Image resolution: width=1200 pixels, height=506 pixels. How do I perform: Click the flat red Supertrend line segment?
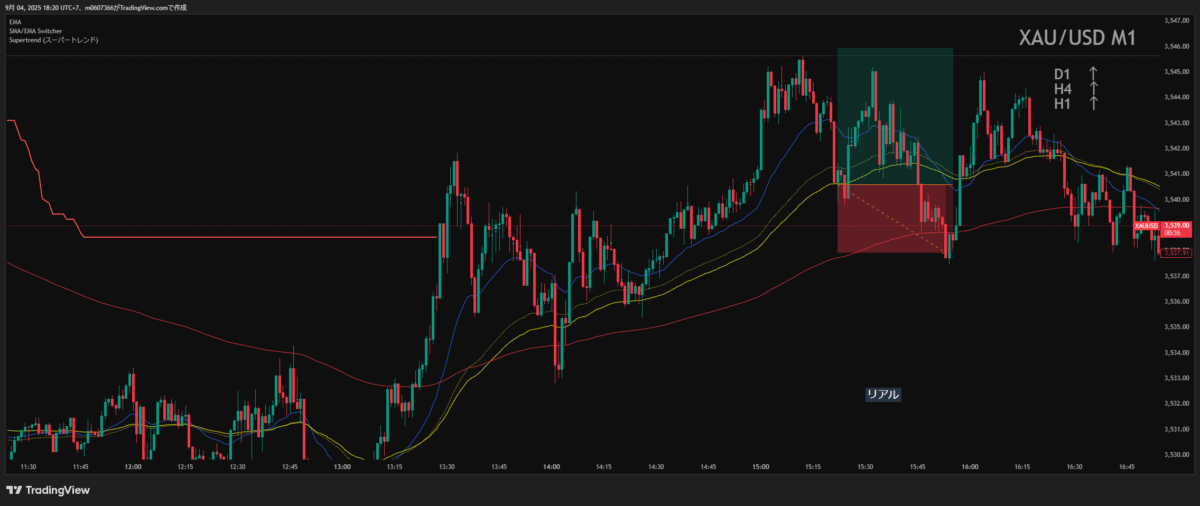[x=260, y=237]
